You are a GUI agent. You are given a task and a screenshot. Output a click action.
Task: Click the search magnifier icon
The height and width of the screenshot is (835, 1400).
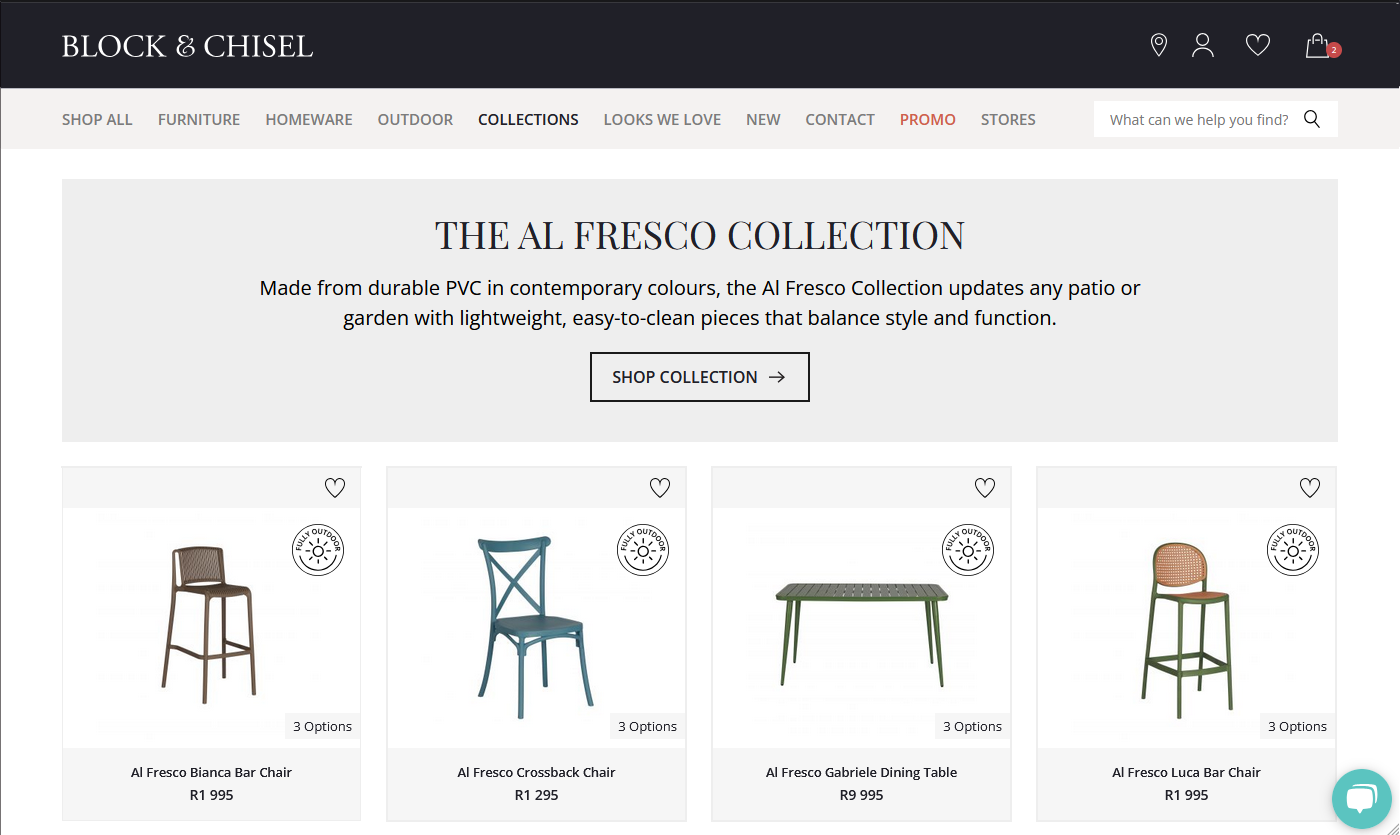(x=1312, y=119)
